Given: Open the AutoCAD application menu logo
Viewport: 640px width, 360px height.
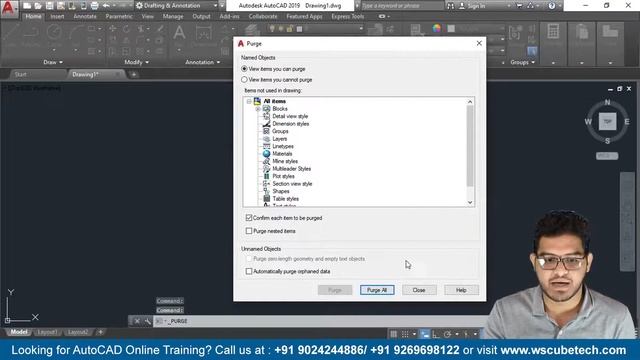Looking at the screenshot, I should tap(8, 8).
